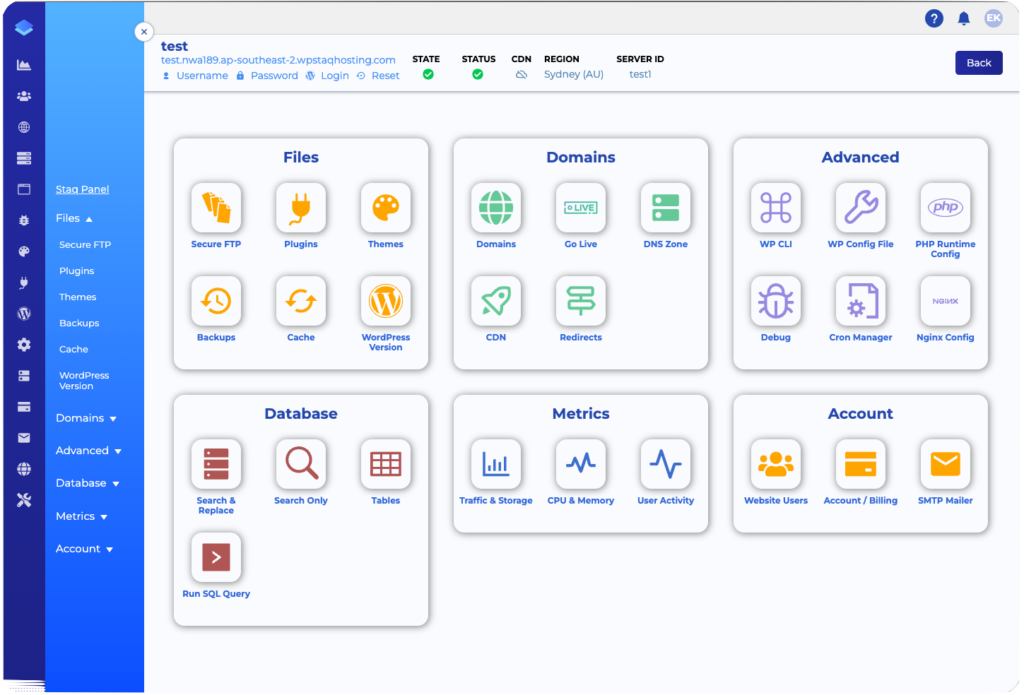Open the Search & Replace database tool
This screenshot has width=1024, height=695.
216,463
